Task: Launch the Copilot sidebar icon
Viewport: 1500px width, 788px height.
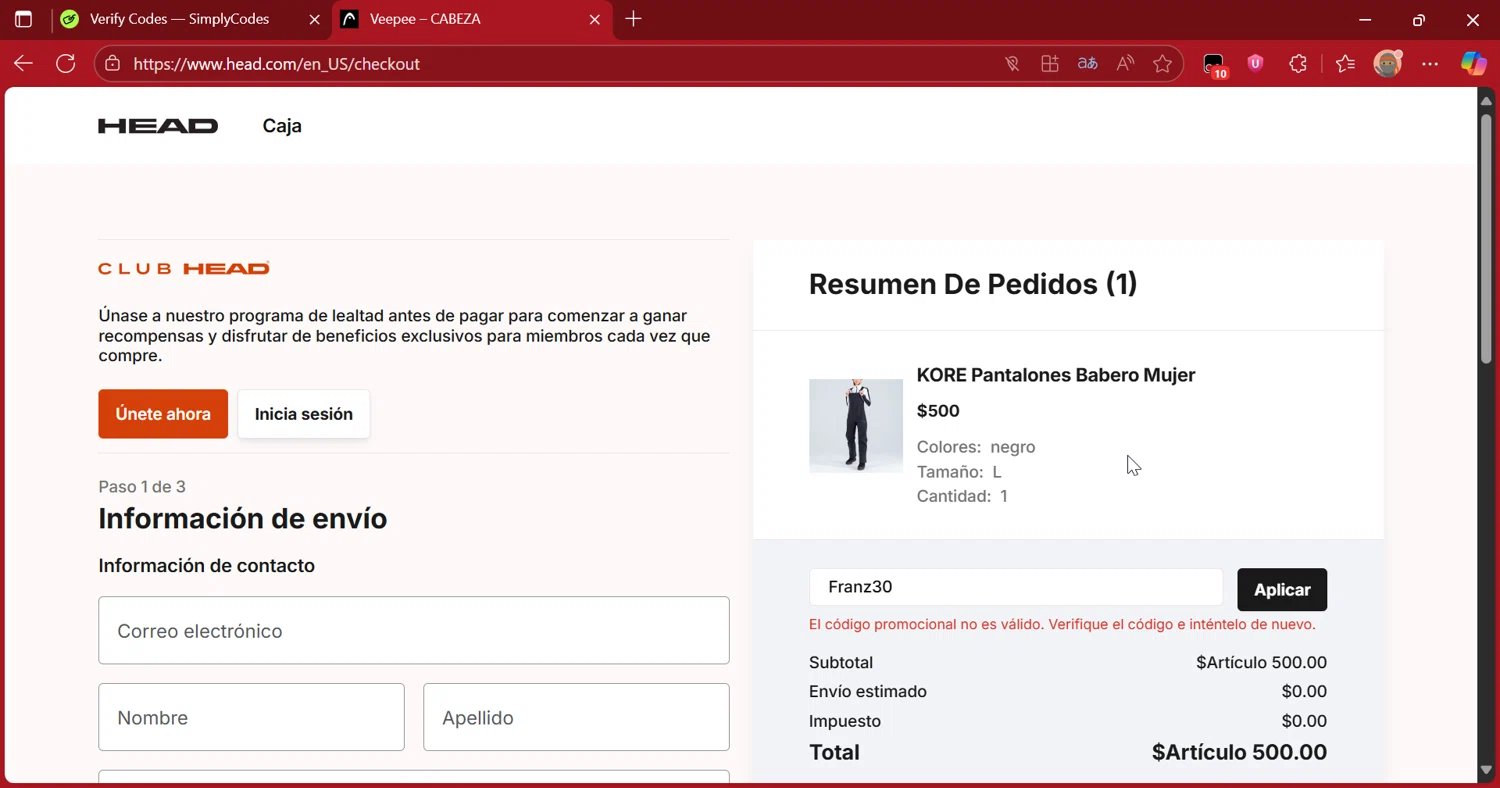Action: pyautogui.click(x=1473, y=64)
